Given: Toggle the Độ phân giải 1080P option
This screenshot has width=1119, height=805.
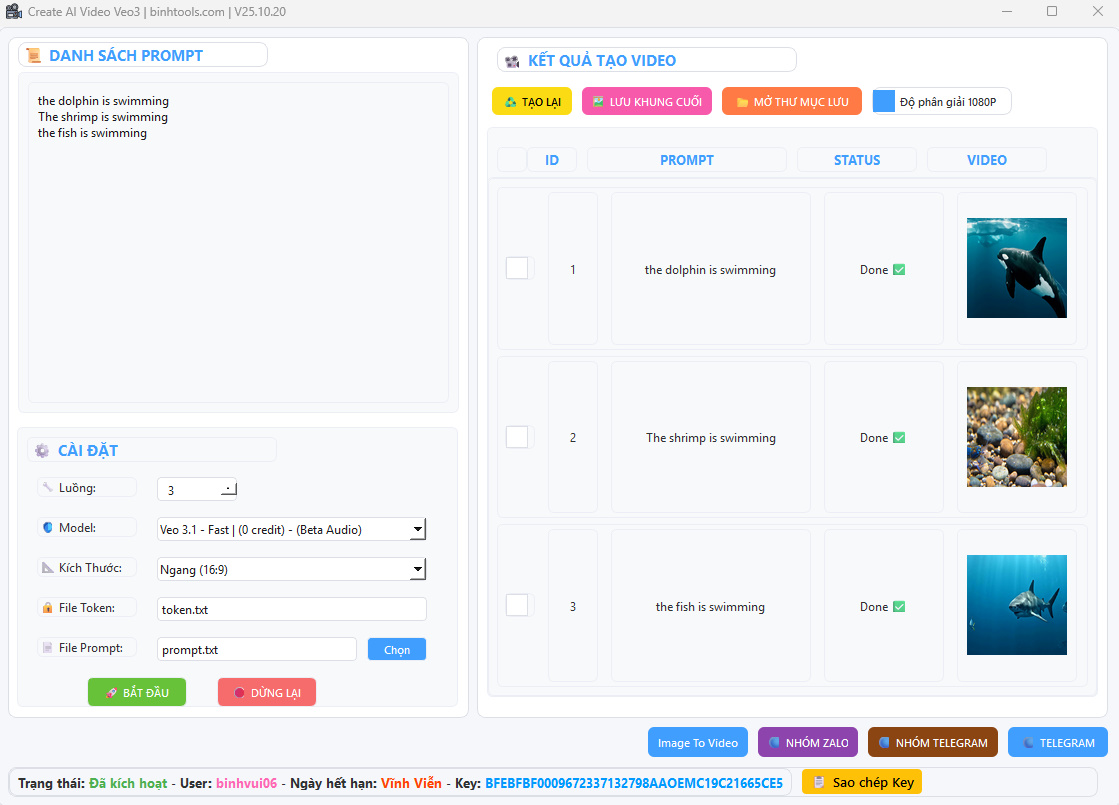Looking at the screenshot, I should pyautogui.click(x=885, y=102).
